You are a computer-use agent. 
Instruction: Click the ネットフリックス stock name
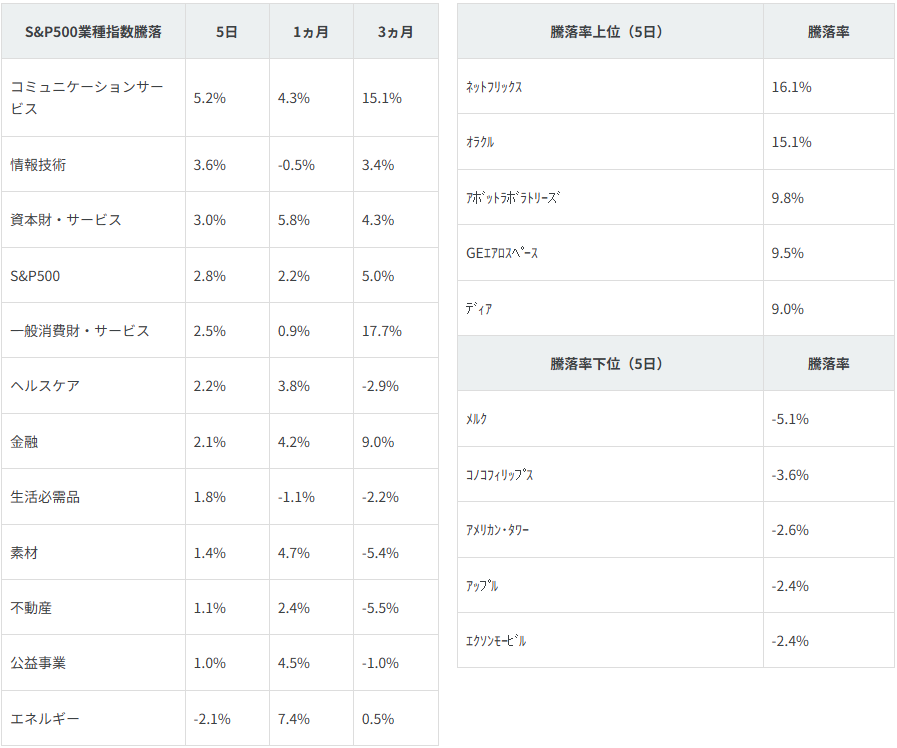point(494,87)
